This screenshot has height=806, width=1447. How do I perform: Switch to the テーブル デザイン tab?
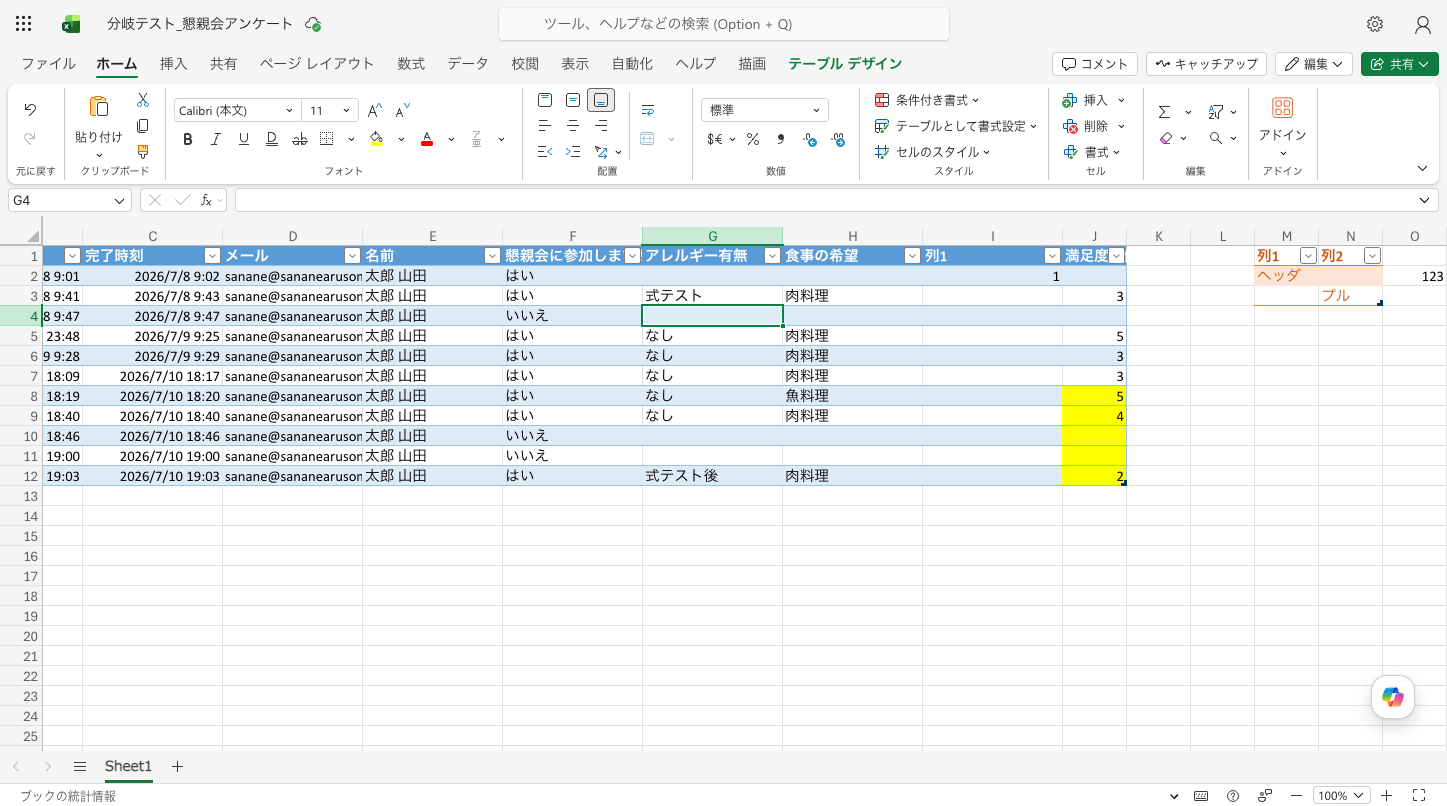click(845, 63)
